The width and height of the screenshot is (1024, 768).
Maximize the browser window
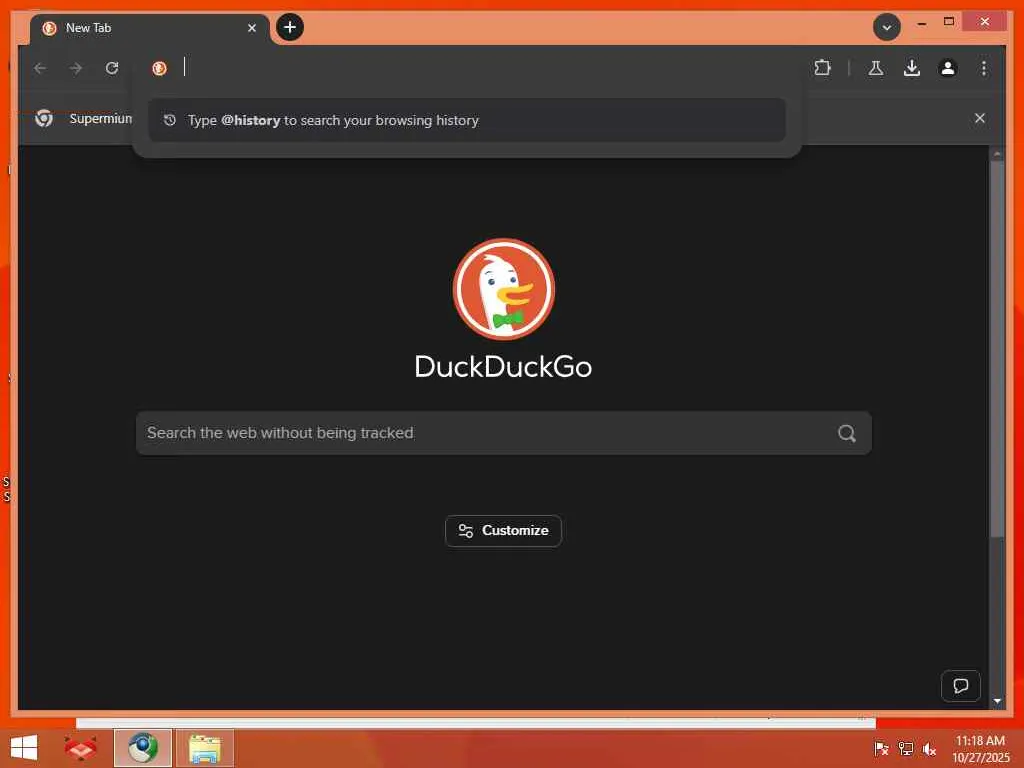pyautogui.click(x=949, y=22)
